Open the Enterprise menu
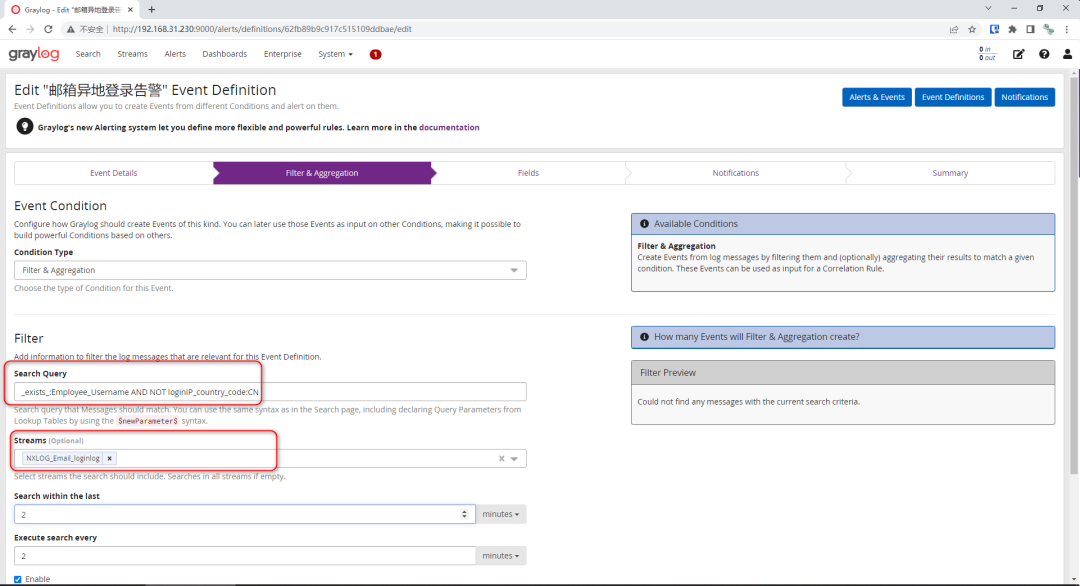Screen dimensions: 1080x586 [282, 54]
